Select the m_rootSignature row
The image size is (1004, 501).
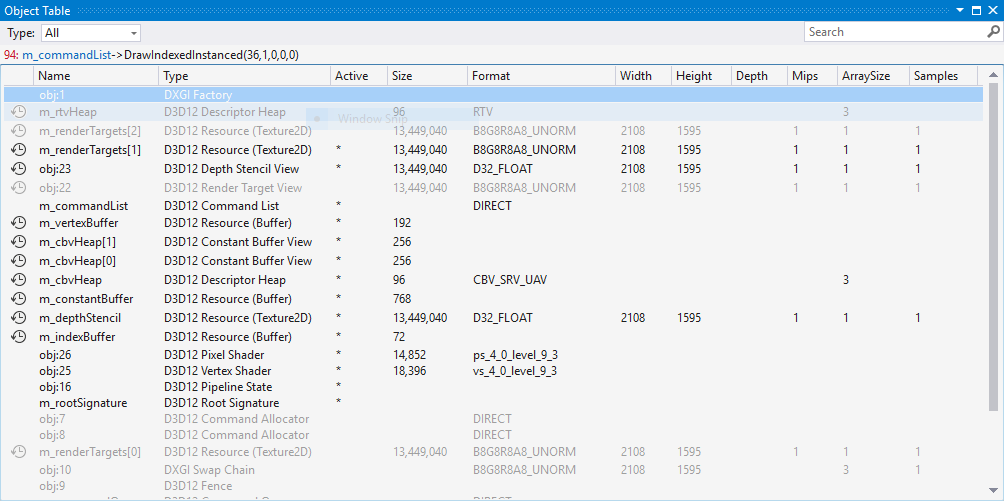494,403
